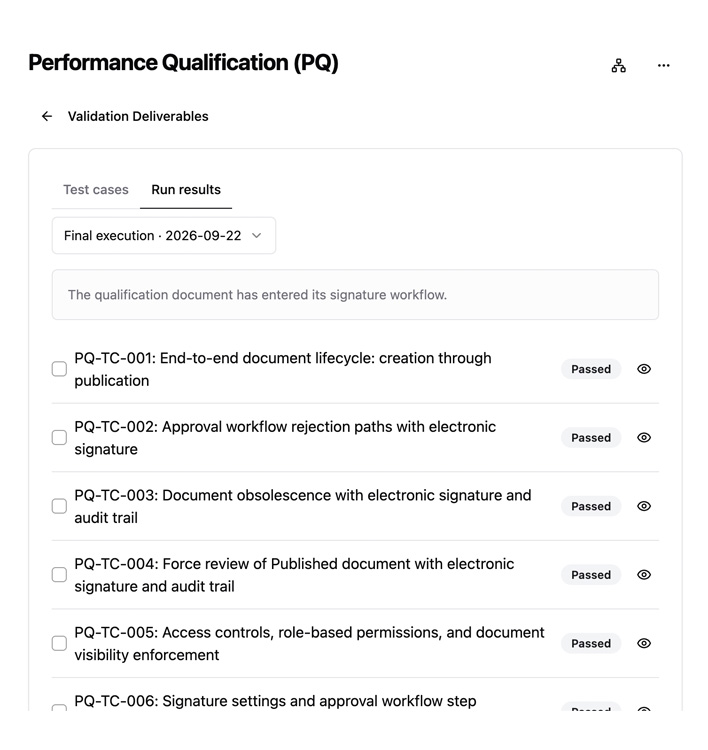Select the Run results tab

[x=186, y=189]
